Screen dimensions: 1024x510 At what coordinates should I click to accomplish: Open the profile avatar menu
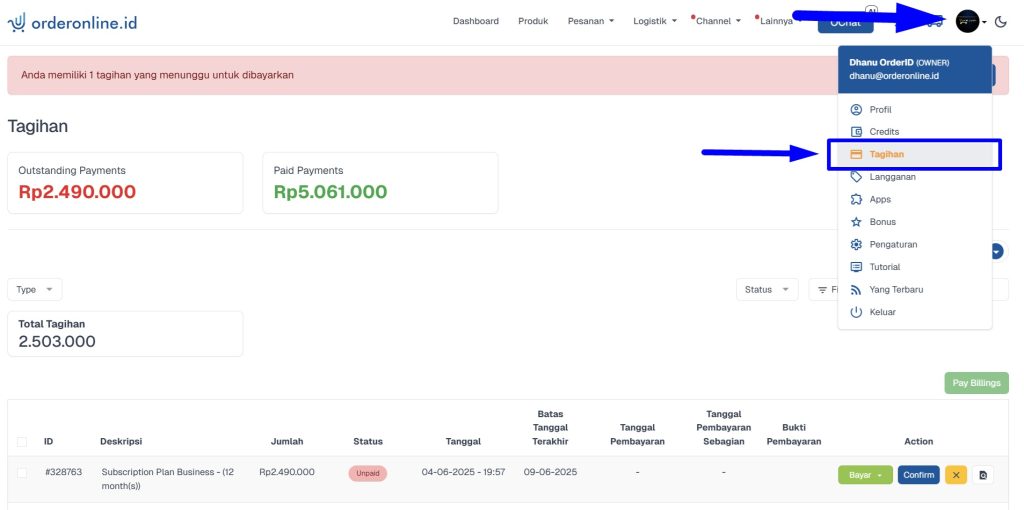(x=970, y=22)
